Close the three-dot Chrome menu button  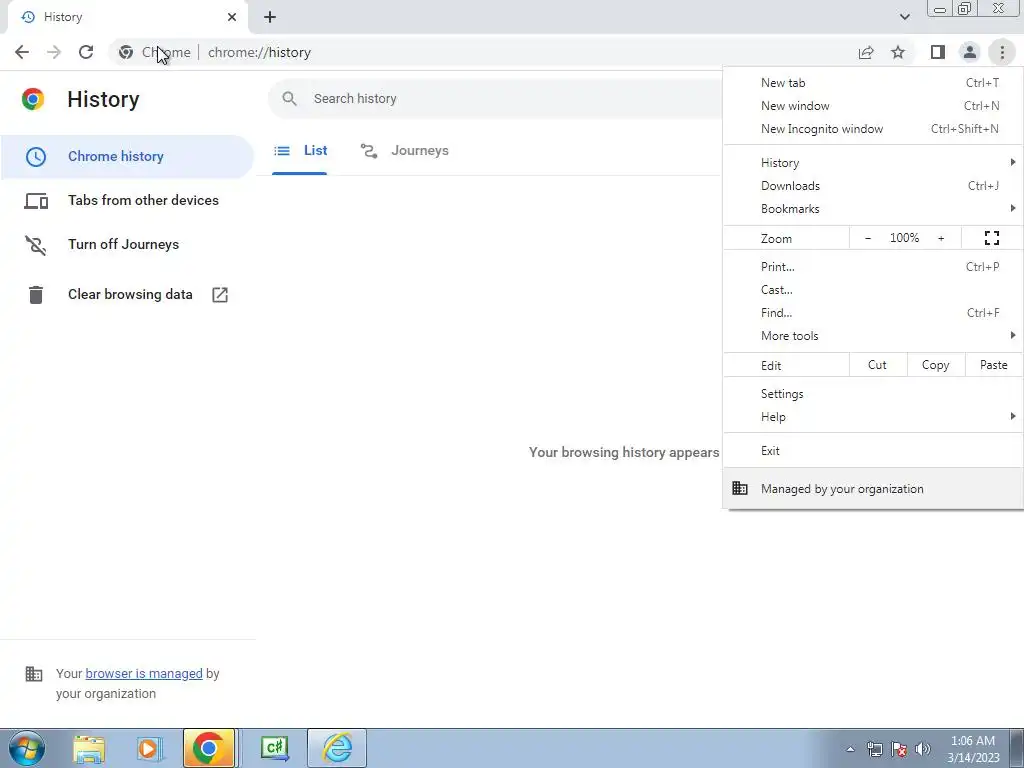click(1002, 52)
